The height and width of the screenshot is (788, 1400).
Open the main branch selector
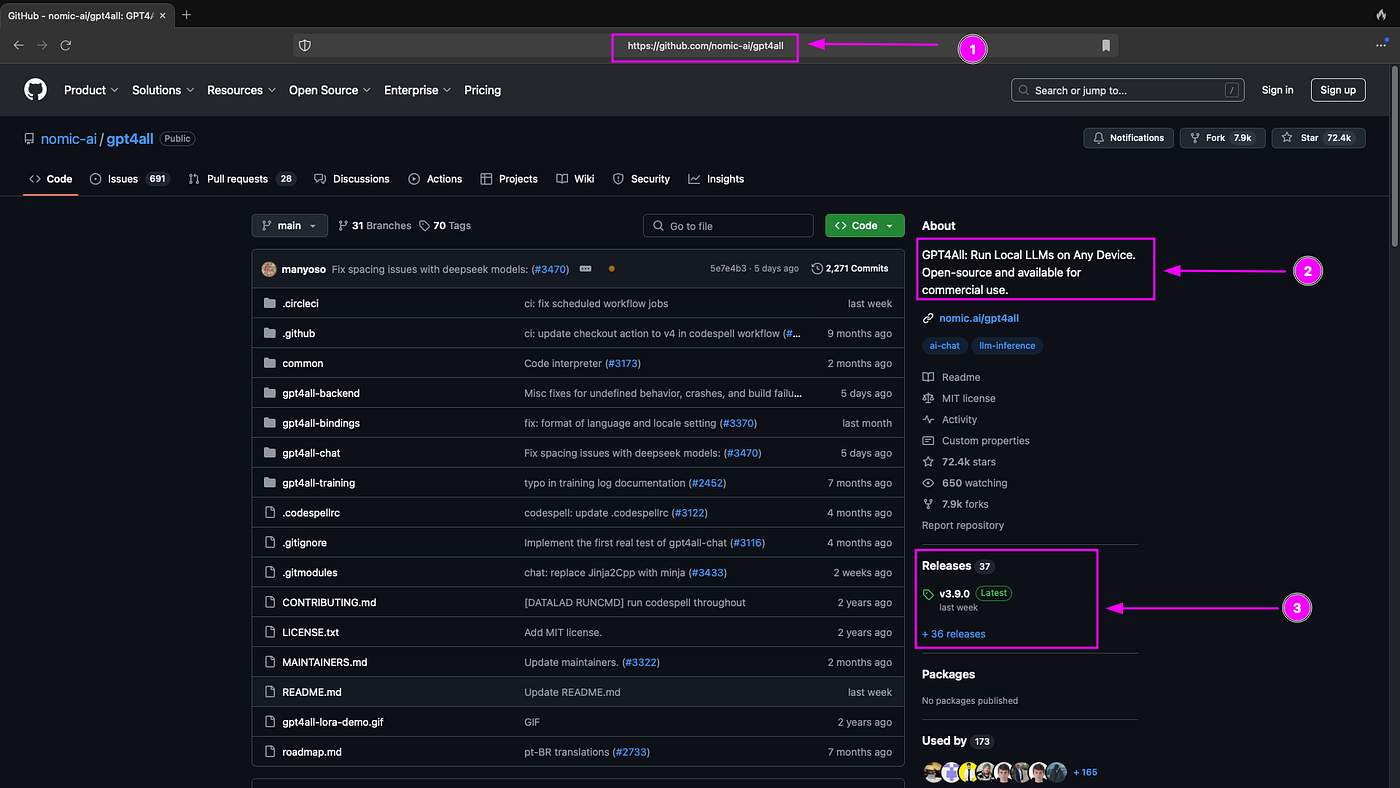[x=289, y=226]
